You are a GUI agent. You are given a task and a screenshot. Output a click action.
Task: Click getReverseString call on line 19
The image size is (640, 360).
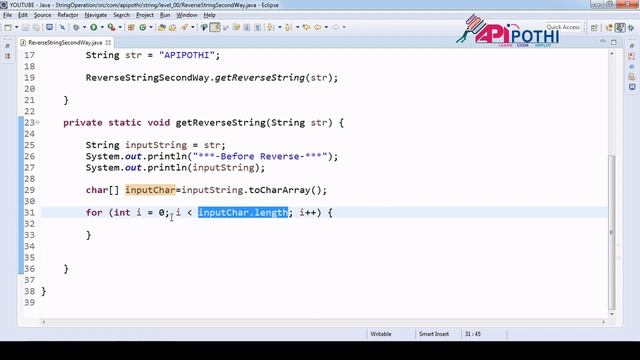260,78
